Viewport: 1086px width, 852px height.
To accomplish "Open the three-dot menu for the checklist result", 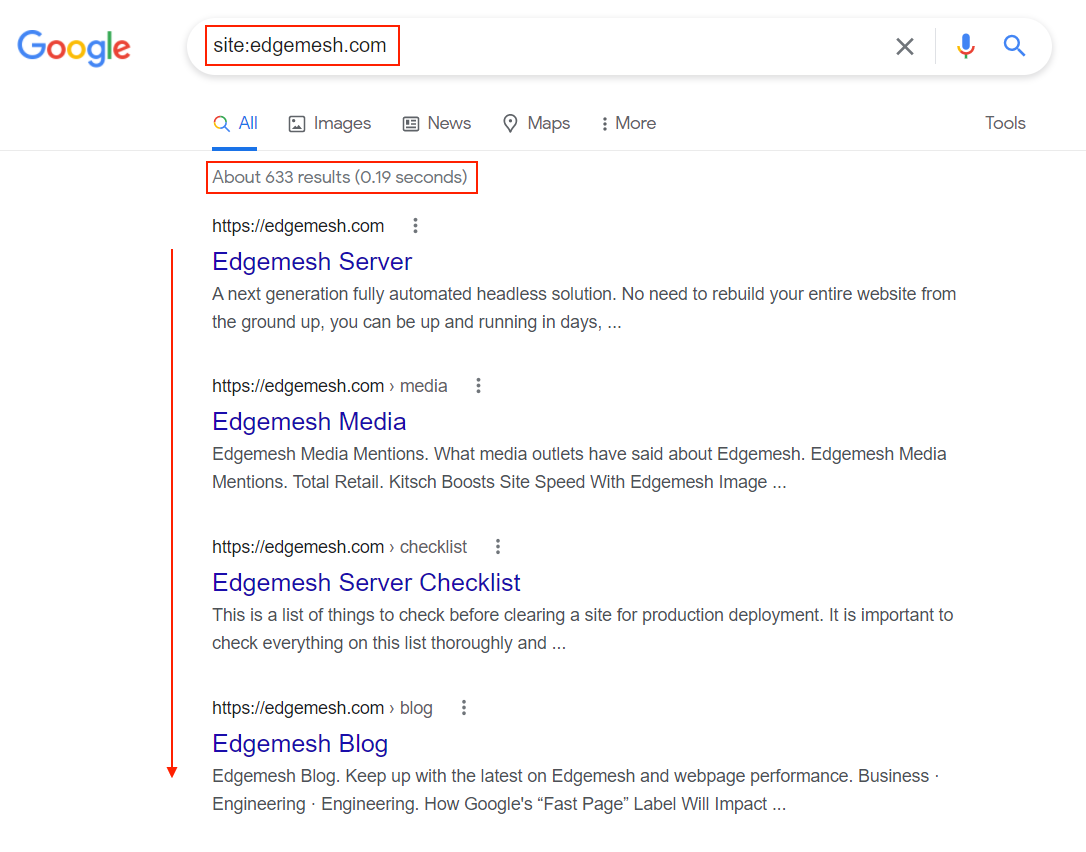I will 497,547.
